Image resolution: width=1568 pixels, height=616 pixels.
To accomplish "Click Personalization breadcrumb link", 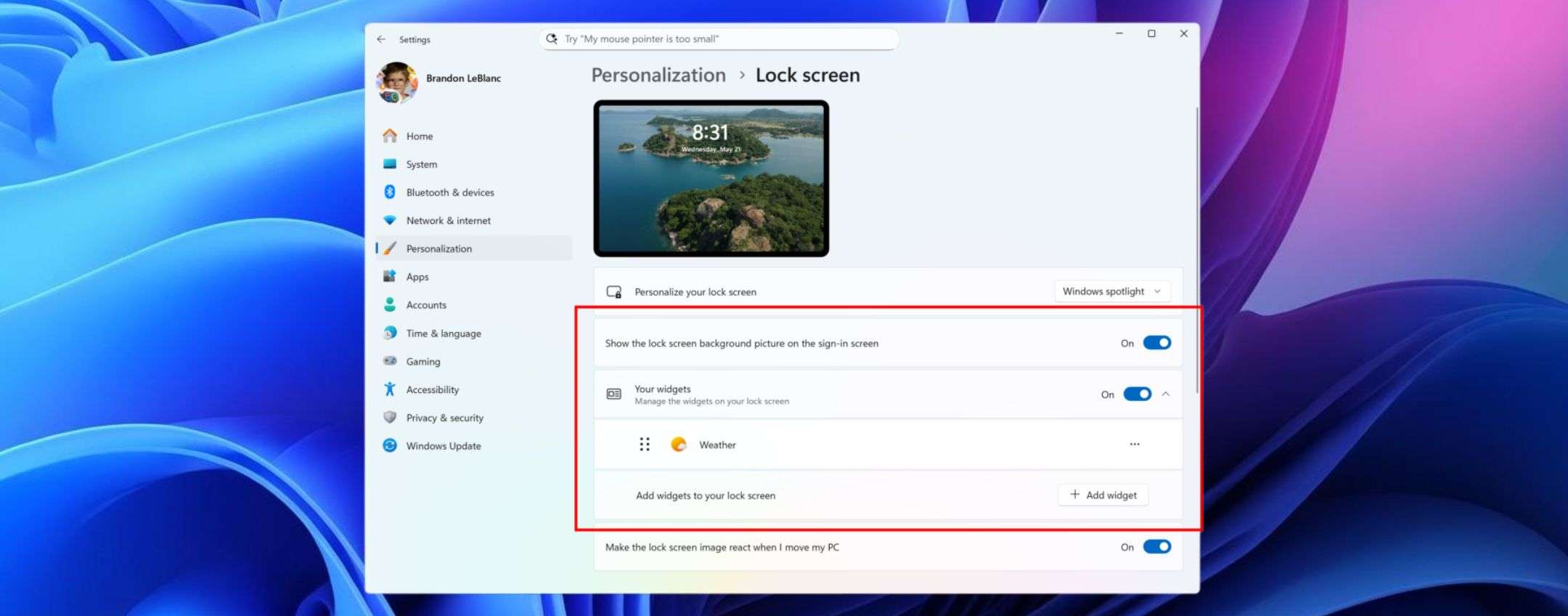I will (x=658, y=75).
